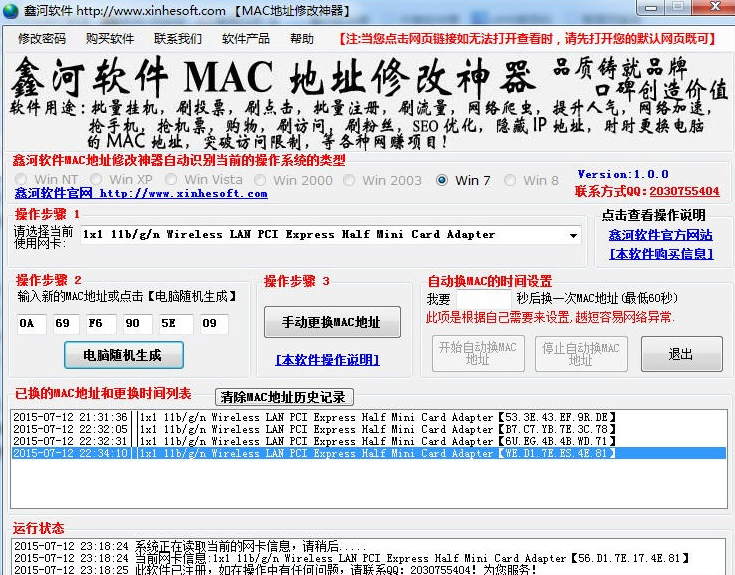Select the Win XP radio button
This screenshot has height=575, width=735.
click(121, 179)
